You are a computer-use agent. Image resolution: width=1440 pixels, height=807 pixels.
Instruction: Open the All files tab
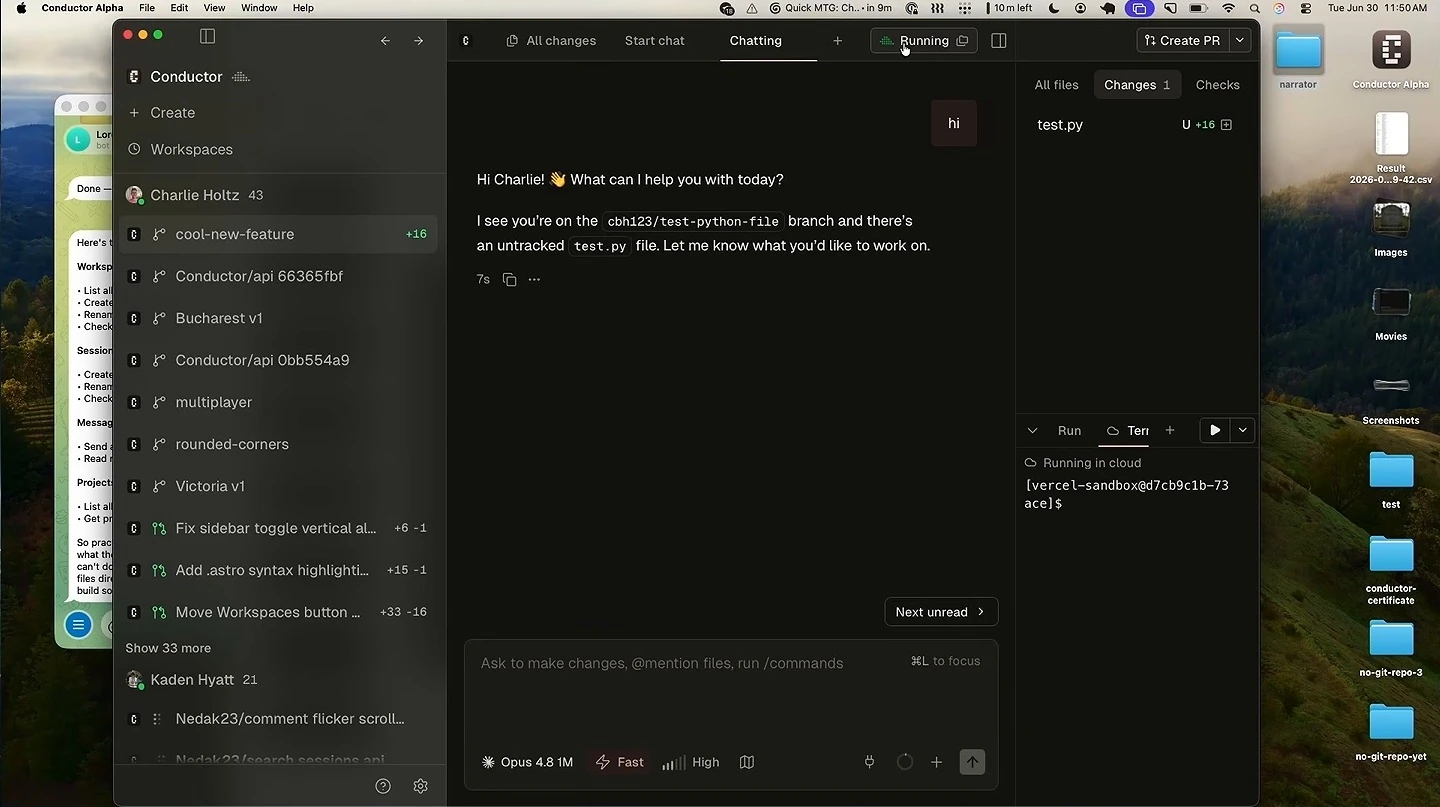click(x=1056, y=85)
